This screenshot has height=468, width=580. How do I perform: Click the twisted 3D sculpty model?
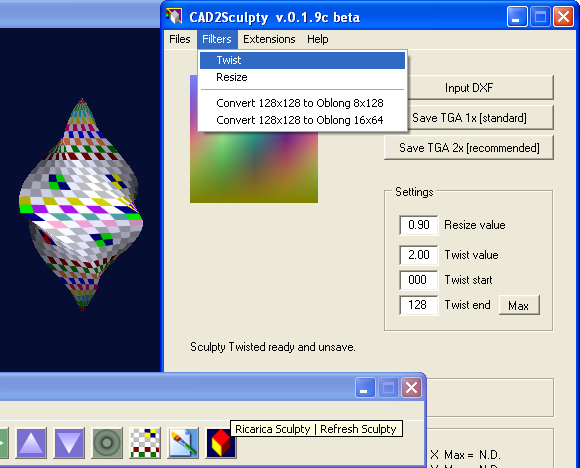(81, 205)
